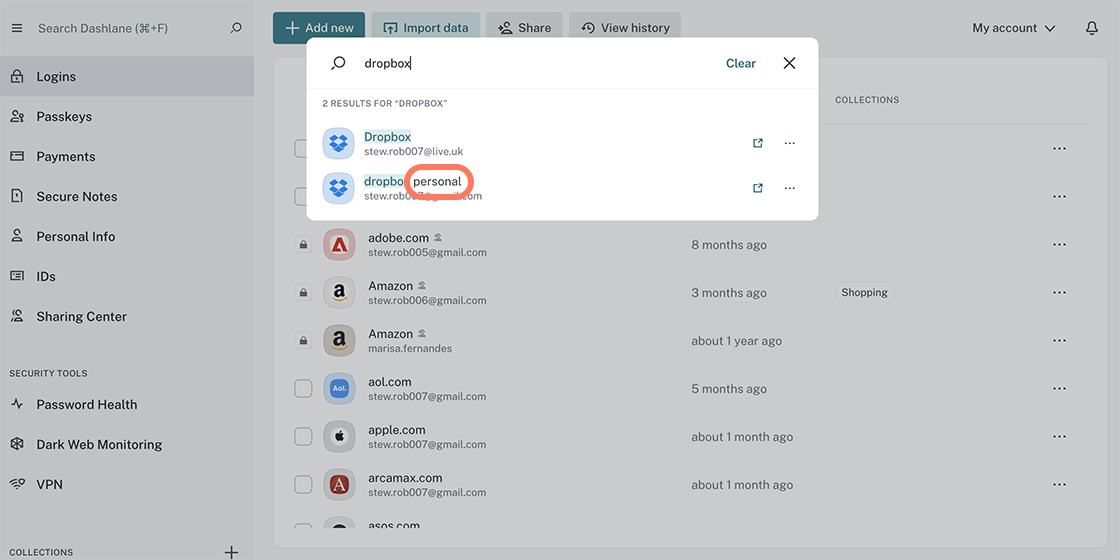Open more actions for adobe.com row
The width and height of the screenshot is (1120, 560).
click(1059, 245)
